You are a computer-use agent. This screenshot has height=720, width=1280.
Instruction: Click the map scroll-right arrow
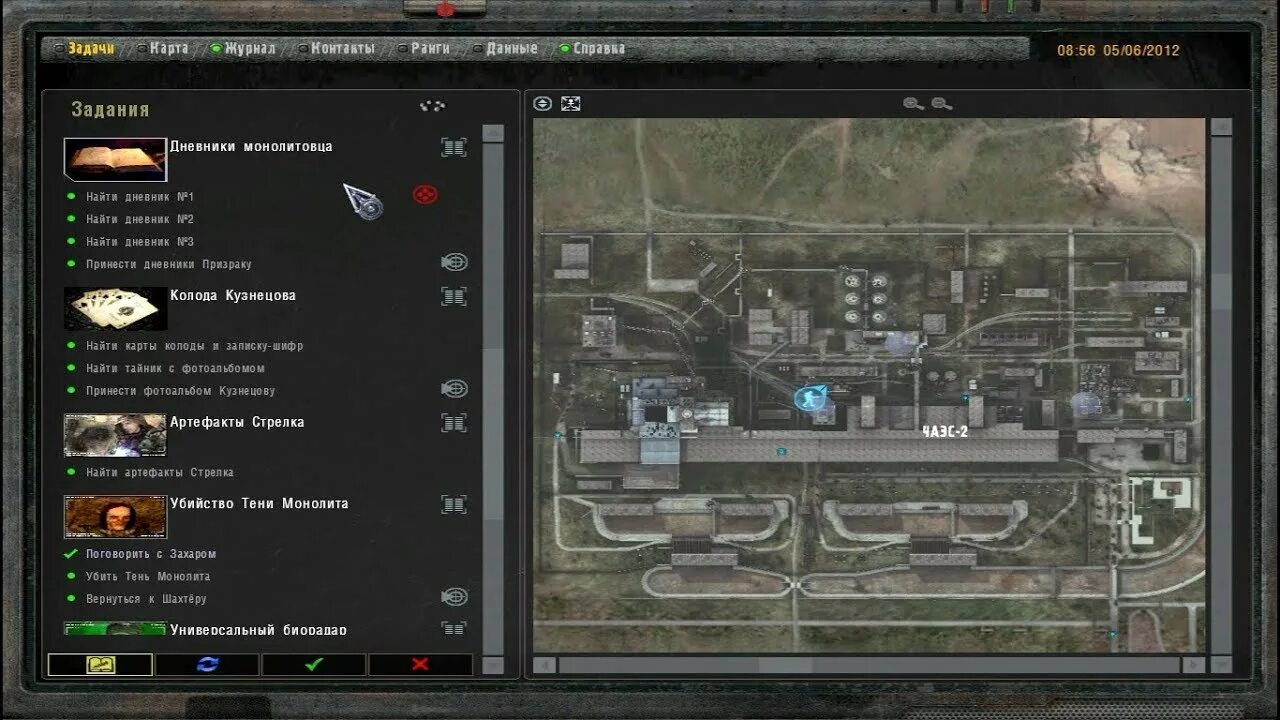[x=1193, y=665]
